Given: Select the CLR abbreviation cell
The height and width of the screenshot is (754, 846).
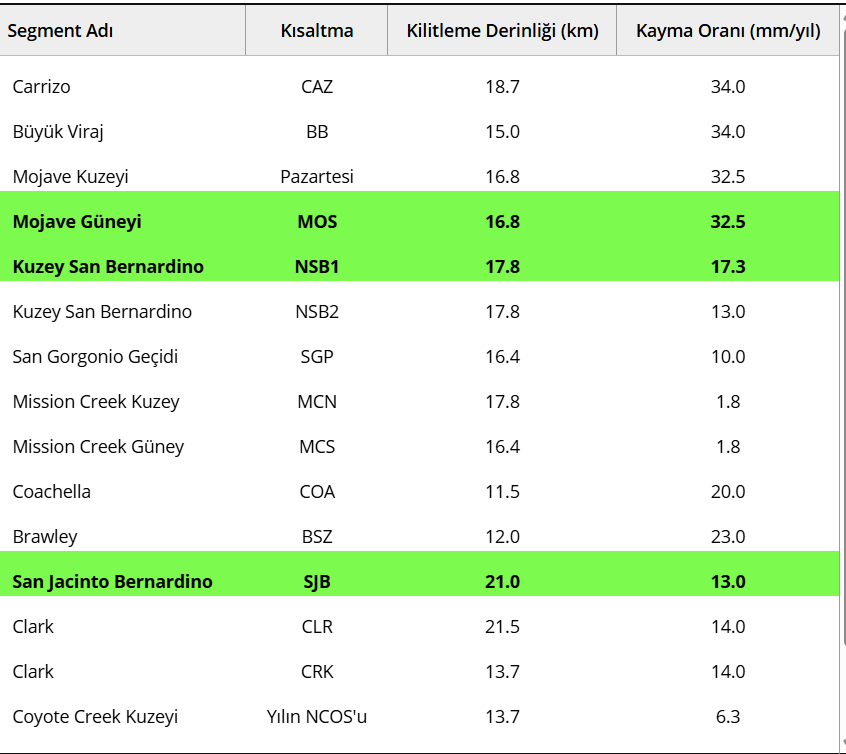Looking at the screenshot, I should tap(317, 627).
